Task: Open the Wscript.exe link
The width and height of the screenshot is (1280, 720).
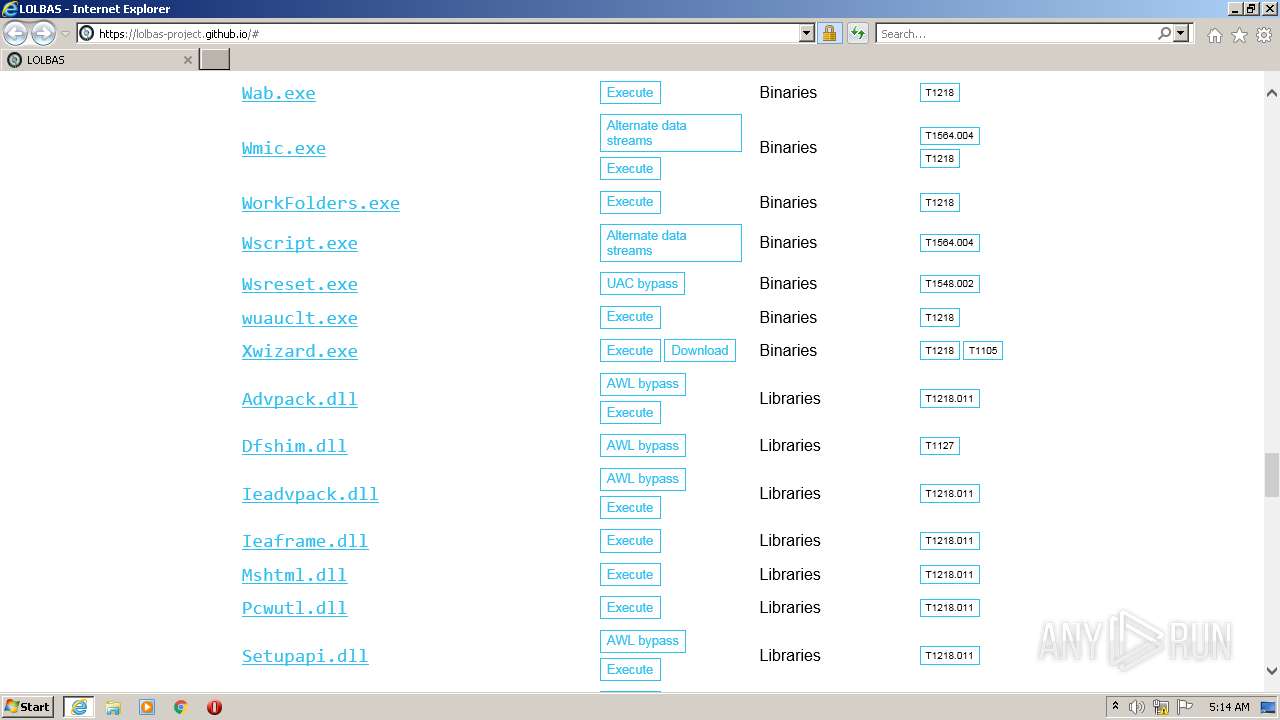Action: pos(299,243)
